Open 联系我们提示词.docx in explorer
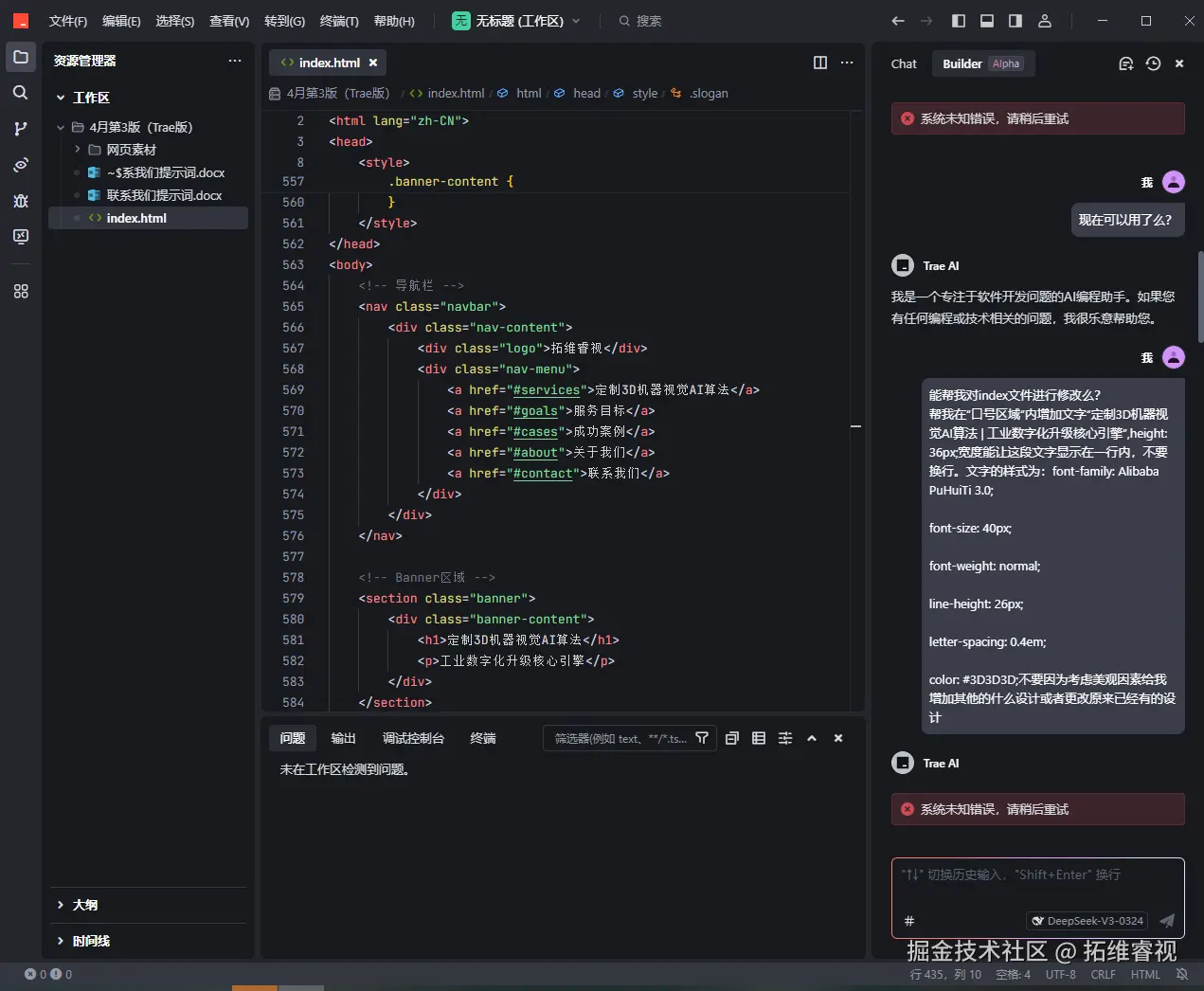This screenshot has height=991, width=1204. click(164, 195)
